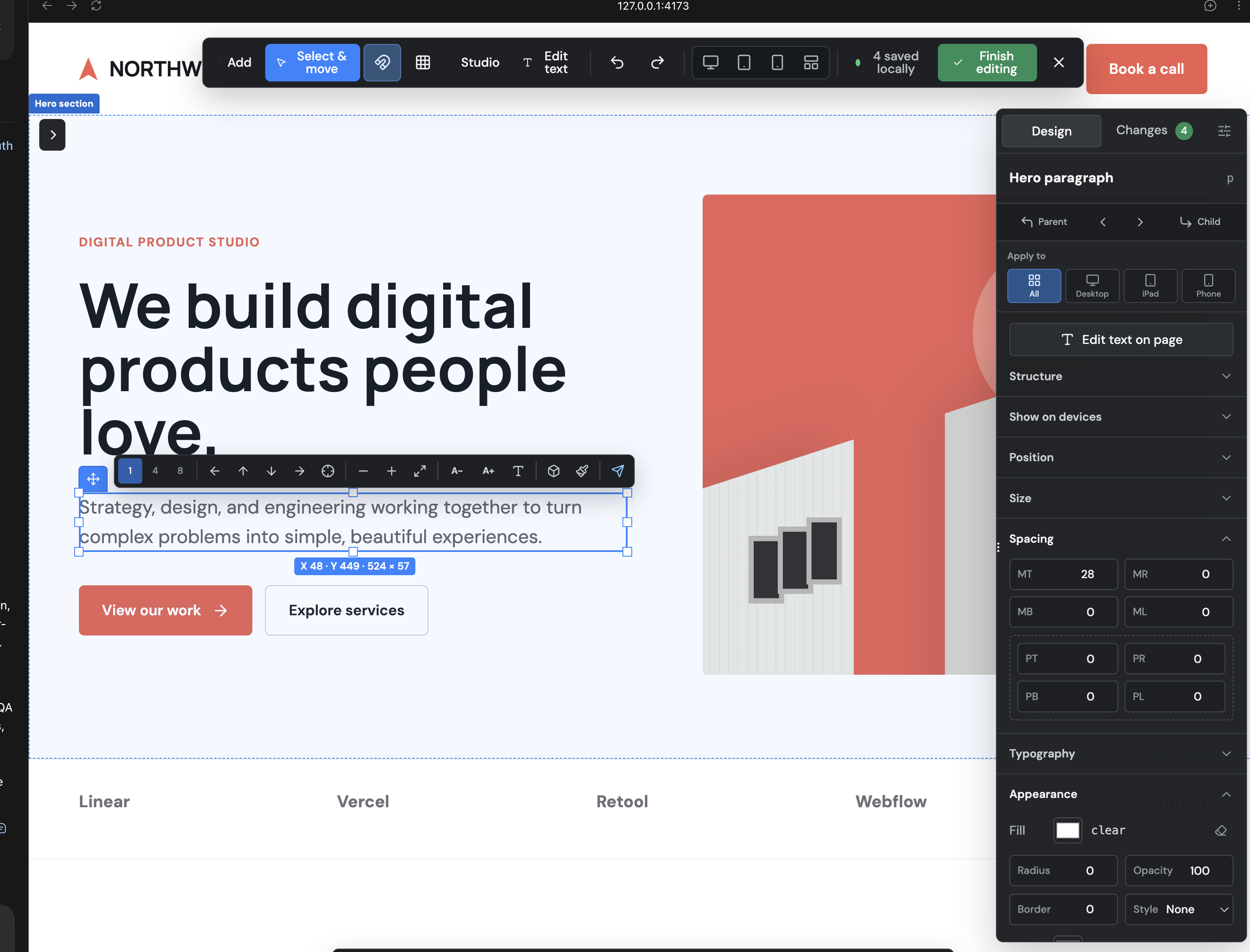
Task: Click the diagonal expand icon
Action: coord(420,471)
